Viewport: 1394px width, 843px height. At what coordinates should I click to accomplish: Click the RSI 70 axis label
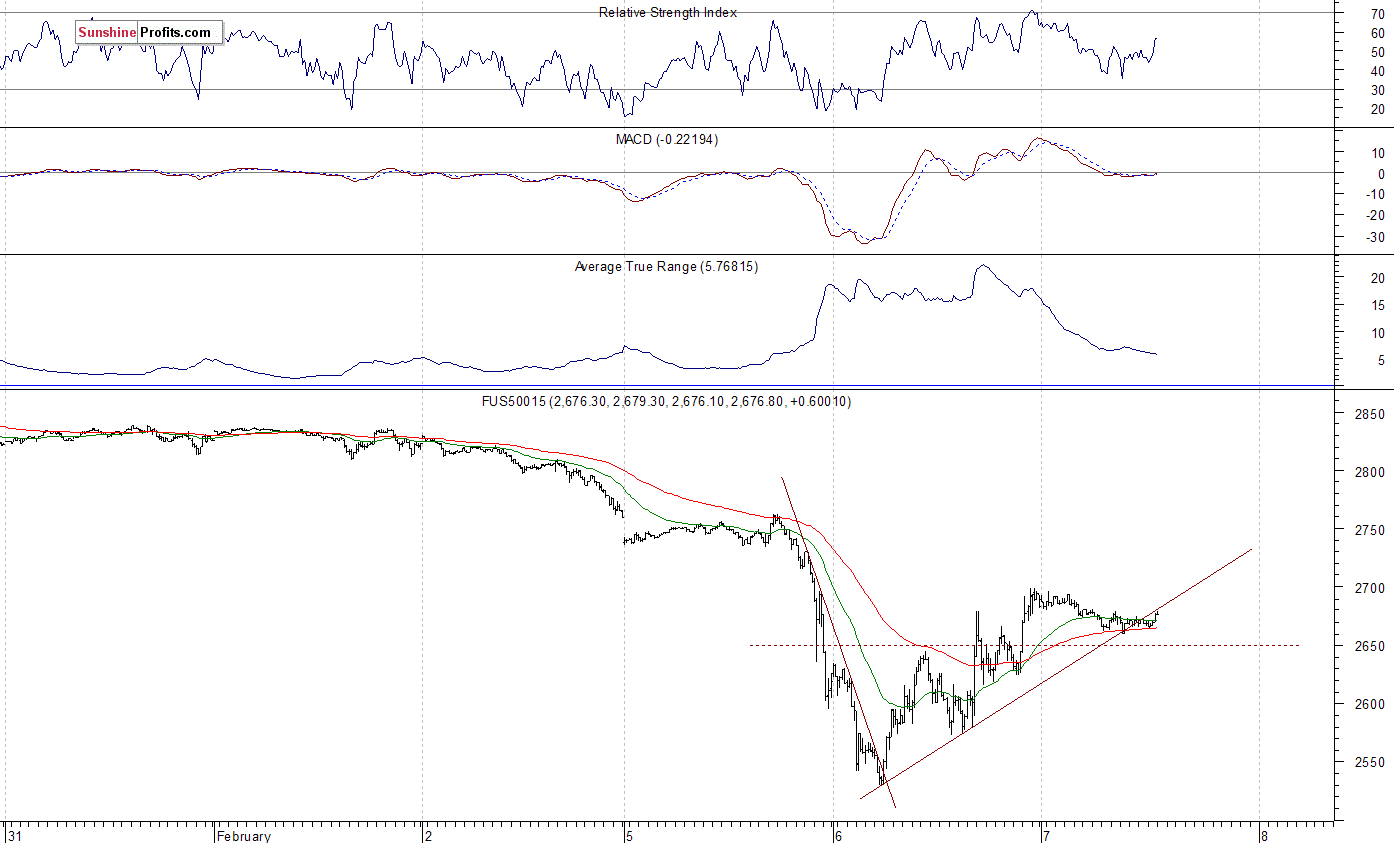click(x=1378, y=13)
